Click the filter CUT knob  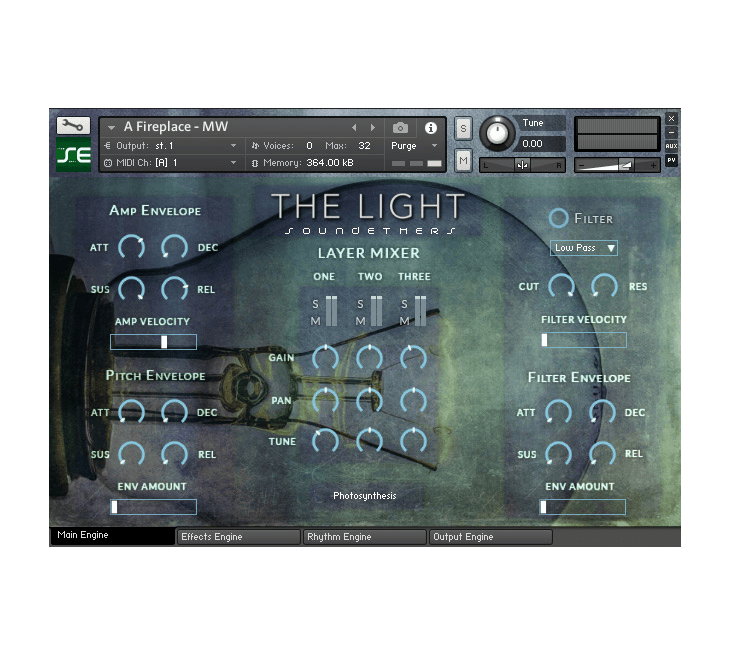click(561, 286)
